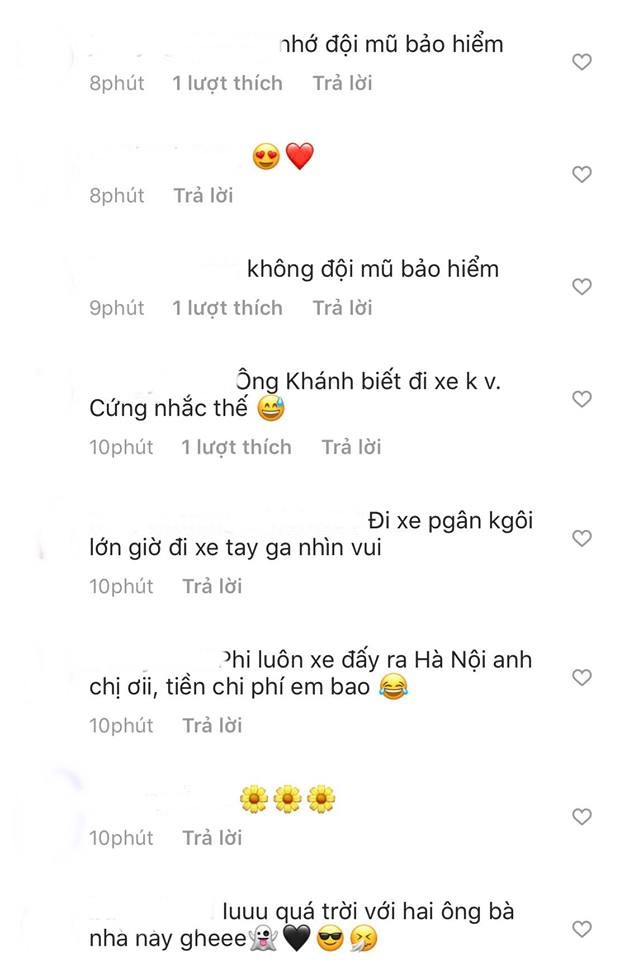This screenshot has width=629, height=960.
Task: Like the 'nhớ đội mũ bảo hiểm' comment
Action: (581, 62)
